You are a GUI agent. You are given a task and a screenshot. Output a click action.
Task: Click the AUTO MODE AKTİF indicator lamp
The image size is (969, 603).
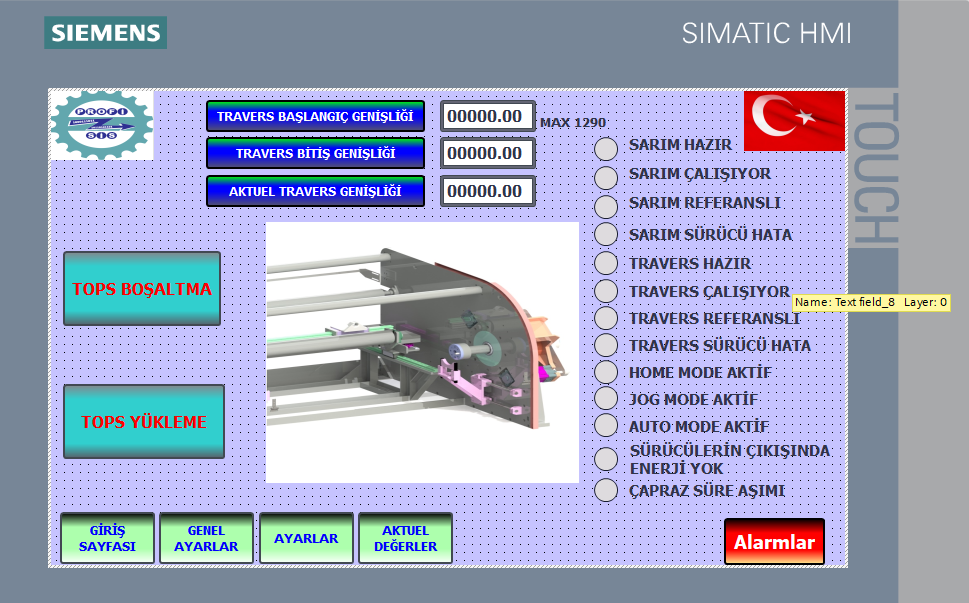pyautogui.click(x=606, y=426)
